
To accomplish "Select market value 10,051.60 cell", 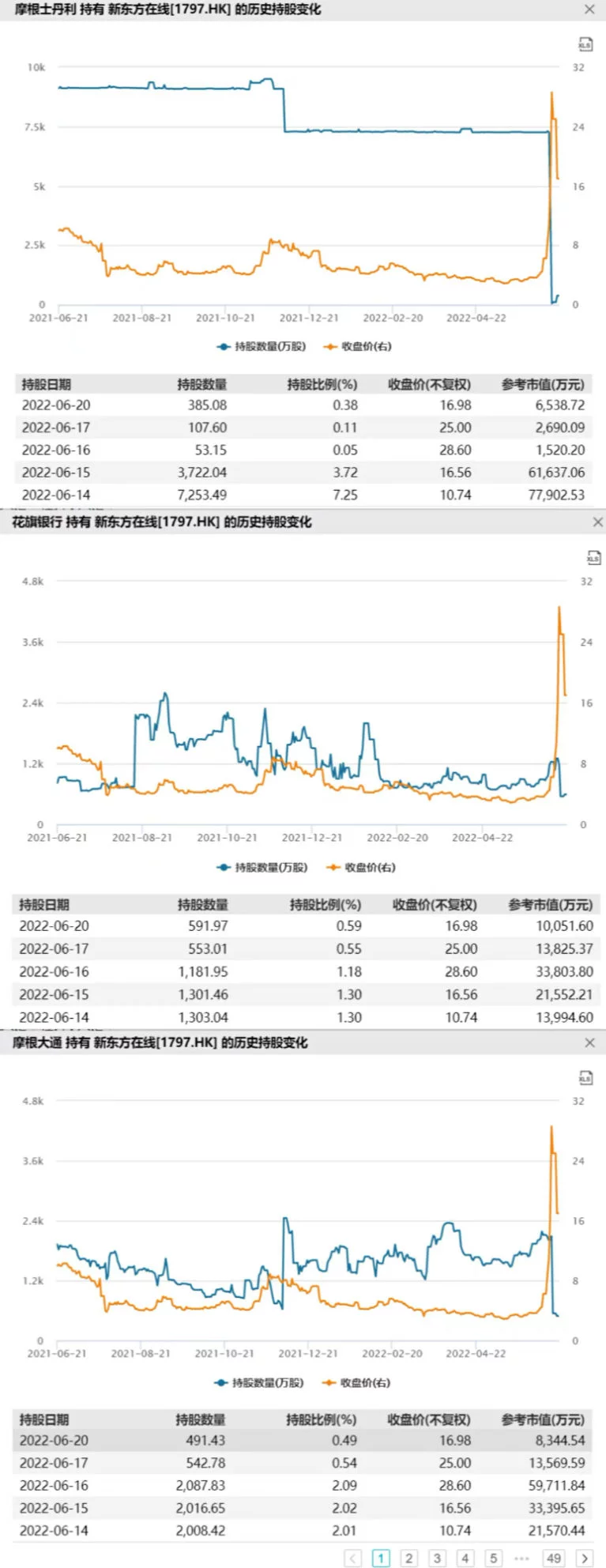I will coord(565,925).
